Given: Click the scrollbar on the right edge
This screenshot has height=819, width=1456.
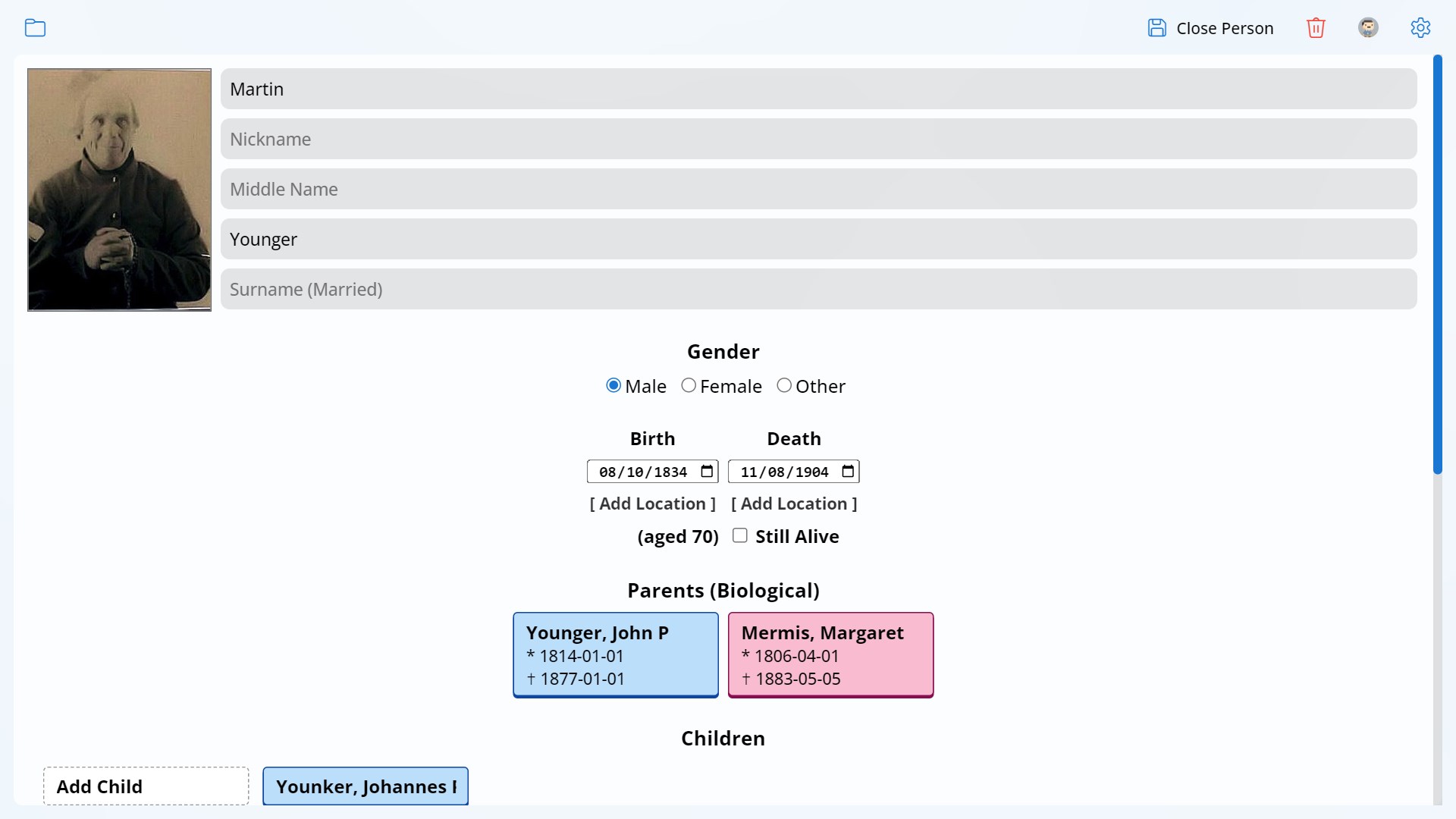Looking at the screenshot, I should [x=1439, y=265].
